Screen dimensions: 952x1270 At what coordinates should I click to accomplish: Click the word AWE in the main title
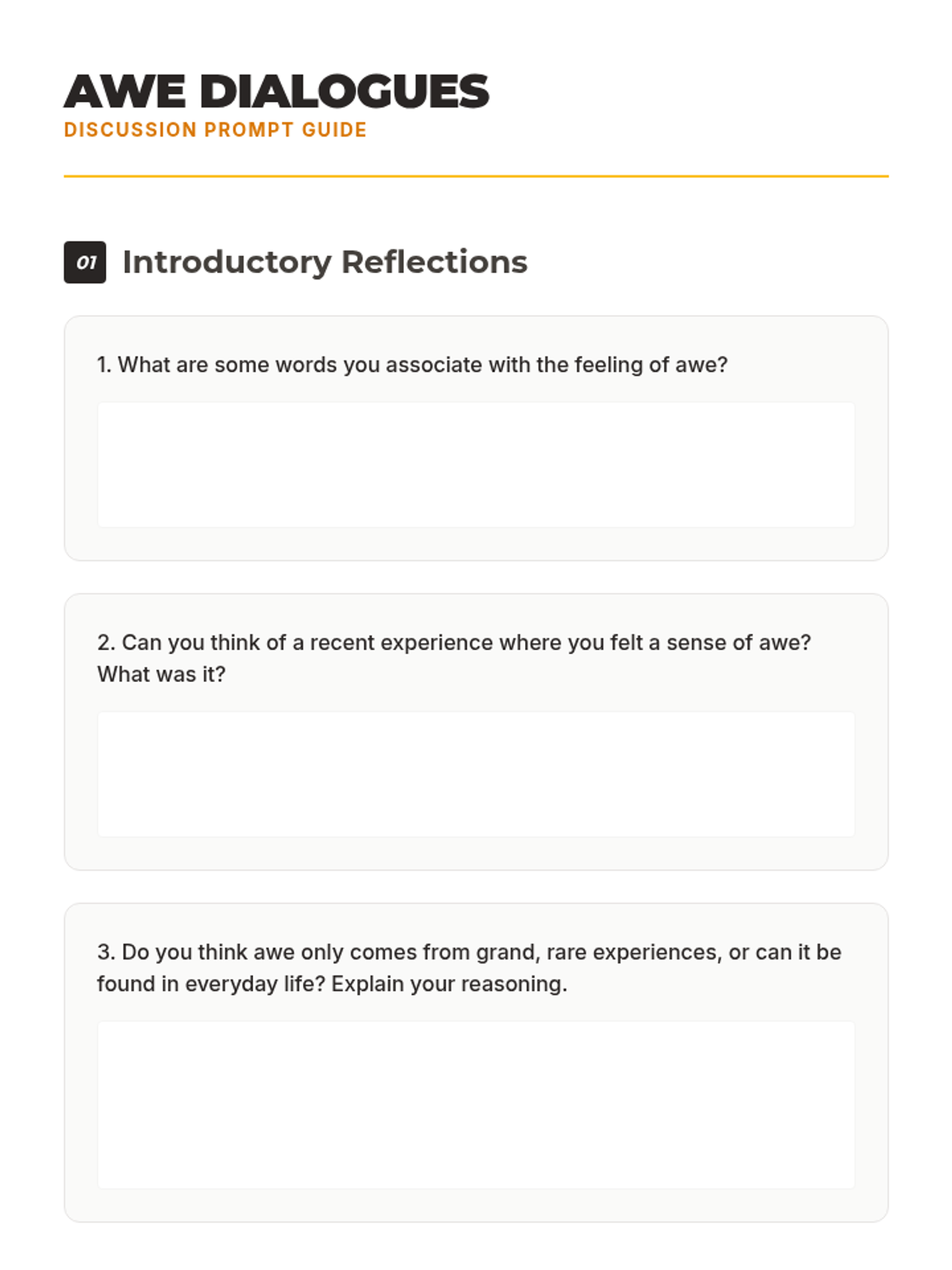tap(125, 91)
